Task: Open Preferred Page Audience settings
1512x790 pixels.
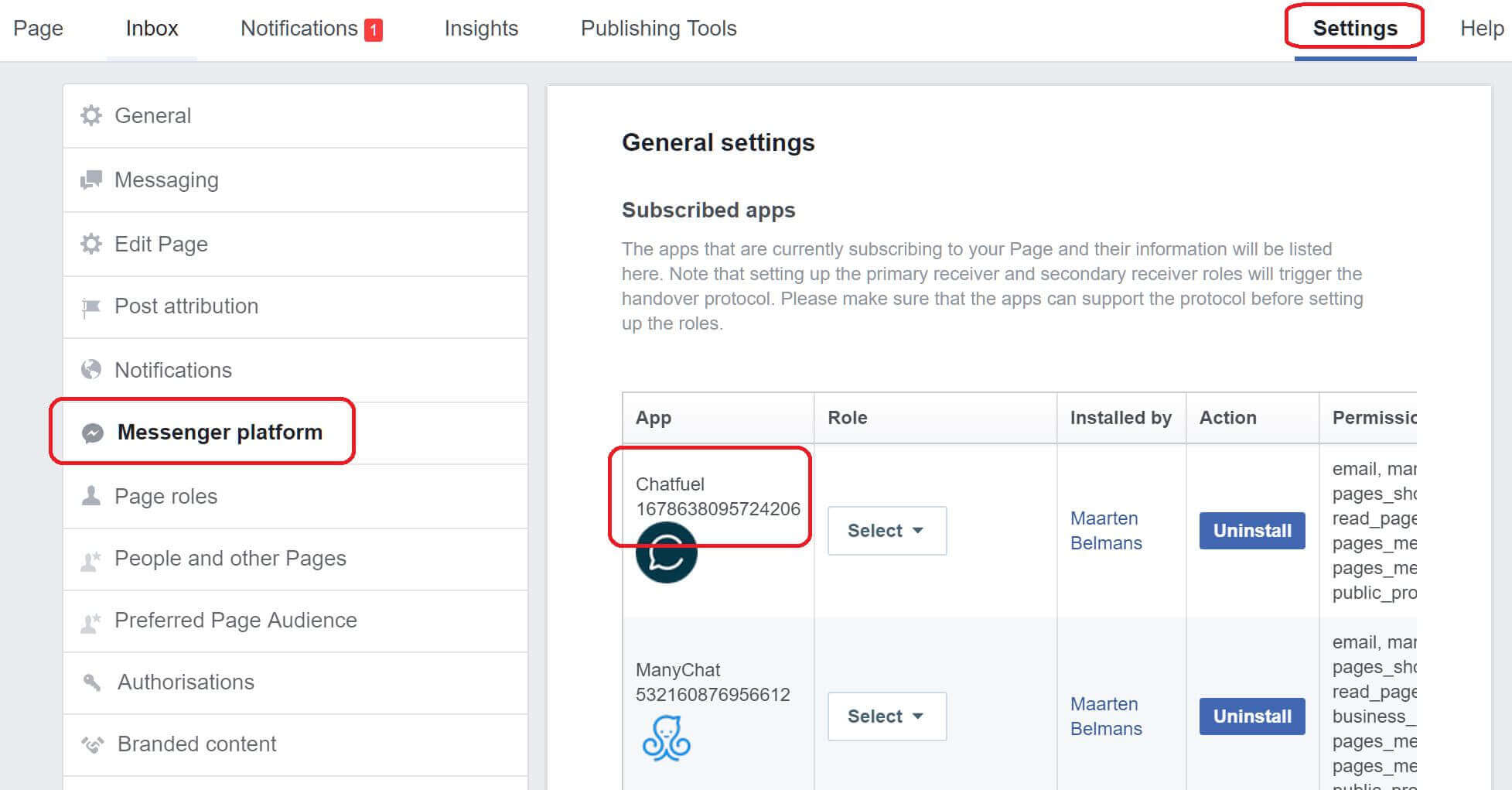Action: point(295,621)
